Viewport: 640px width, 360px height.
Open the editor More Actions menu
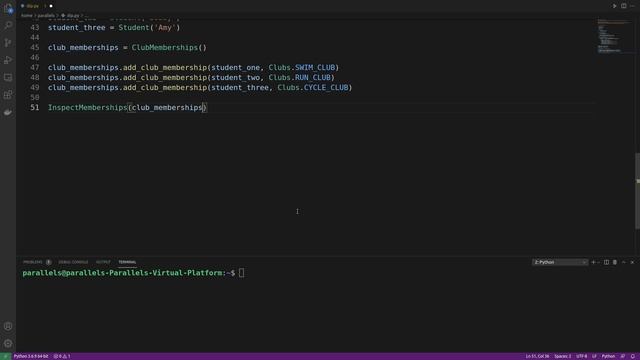[632, 6]
